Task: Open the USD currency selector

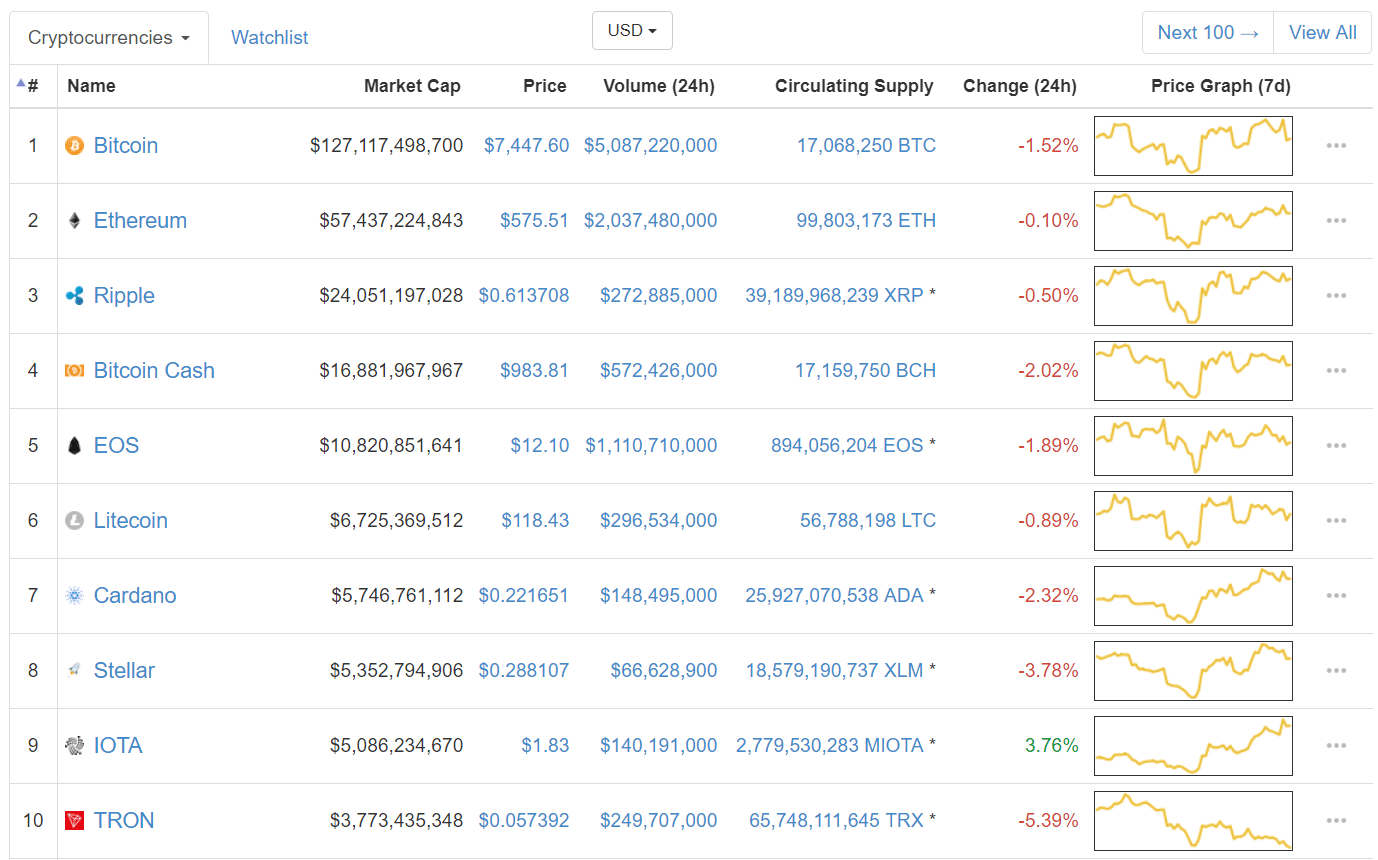Action: 632,30
